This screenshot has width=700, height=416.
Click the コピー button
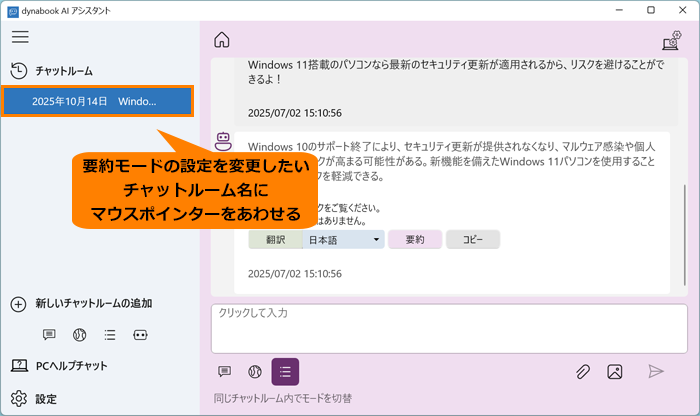pyautogui.click(x=473, y=240)
